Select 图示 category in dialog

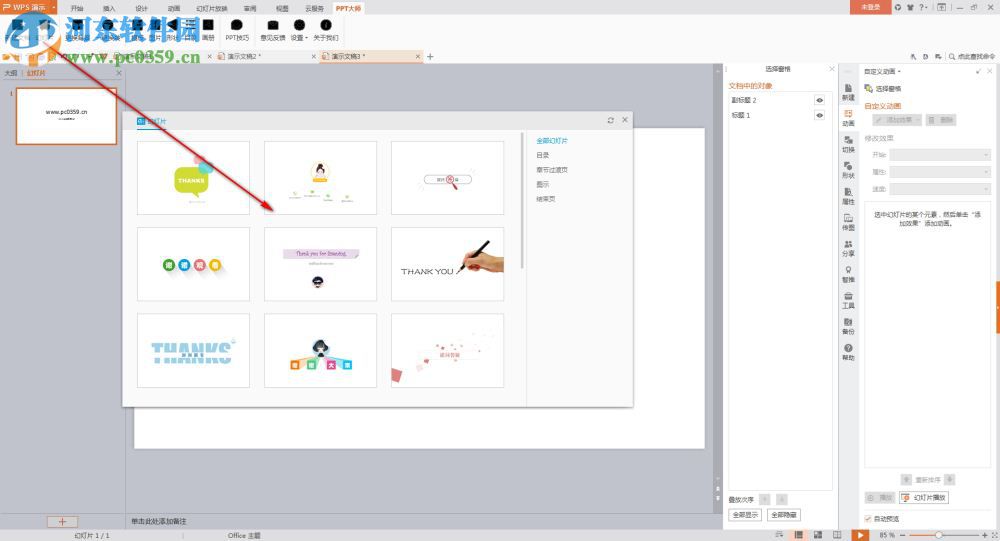[543, 184]
